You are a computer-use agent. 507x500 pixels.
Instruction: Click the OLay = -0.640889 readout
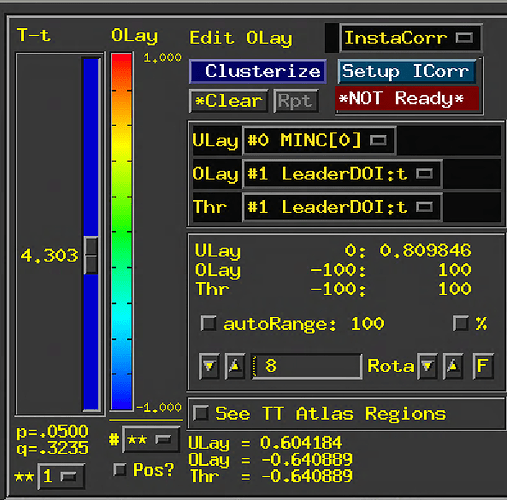coord(270,460)
